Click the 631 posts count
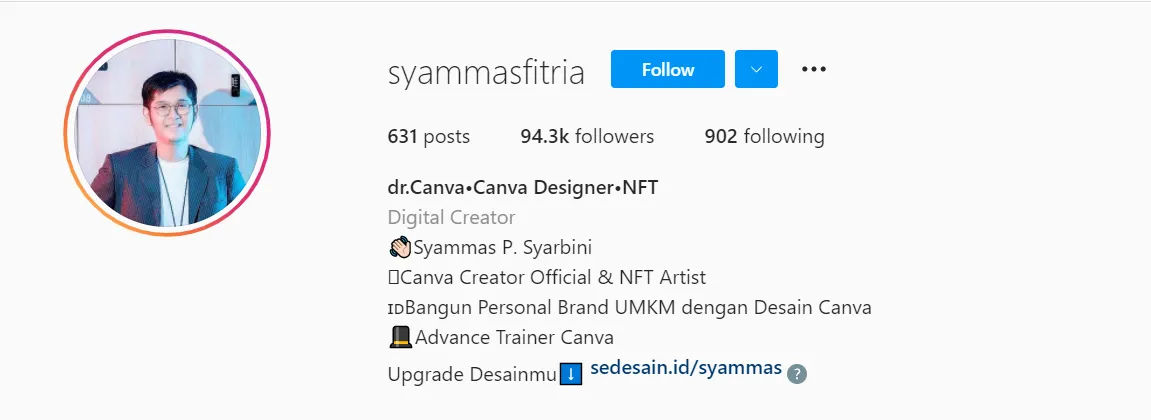 pyautogui.click(x=429, y=137)
